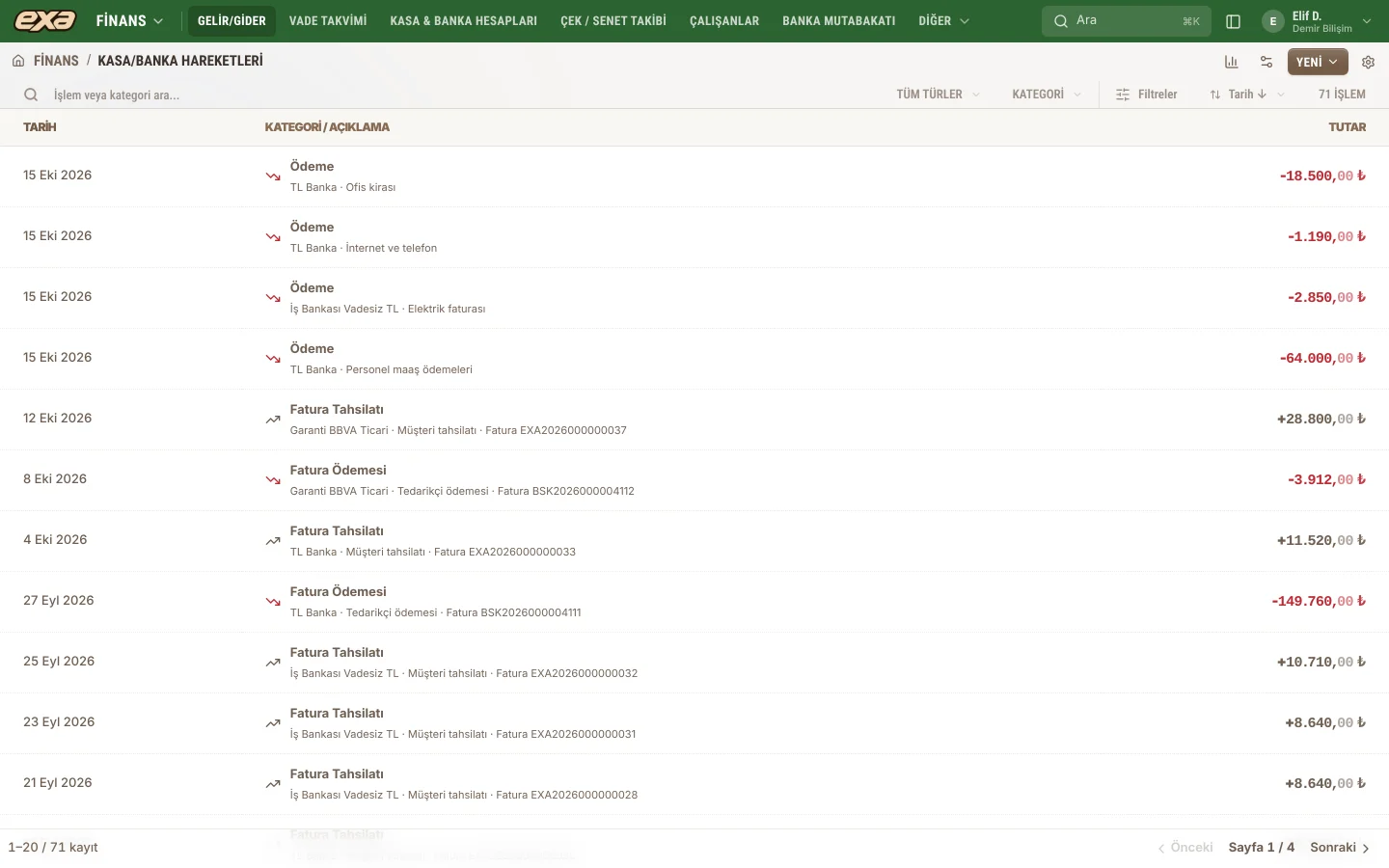Click the search magnifier icon in top bar

1061,21
